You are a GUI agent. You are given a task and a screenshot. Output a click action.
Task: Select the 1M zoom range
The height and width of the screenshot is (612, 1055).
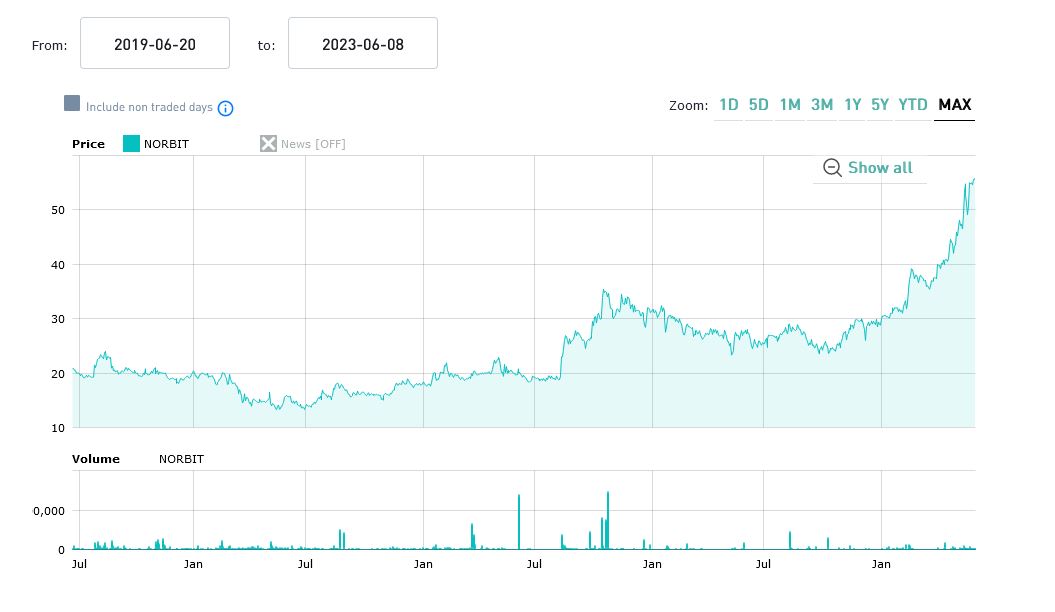pos(790,105)
